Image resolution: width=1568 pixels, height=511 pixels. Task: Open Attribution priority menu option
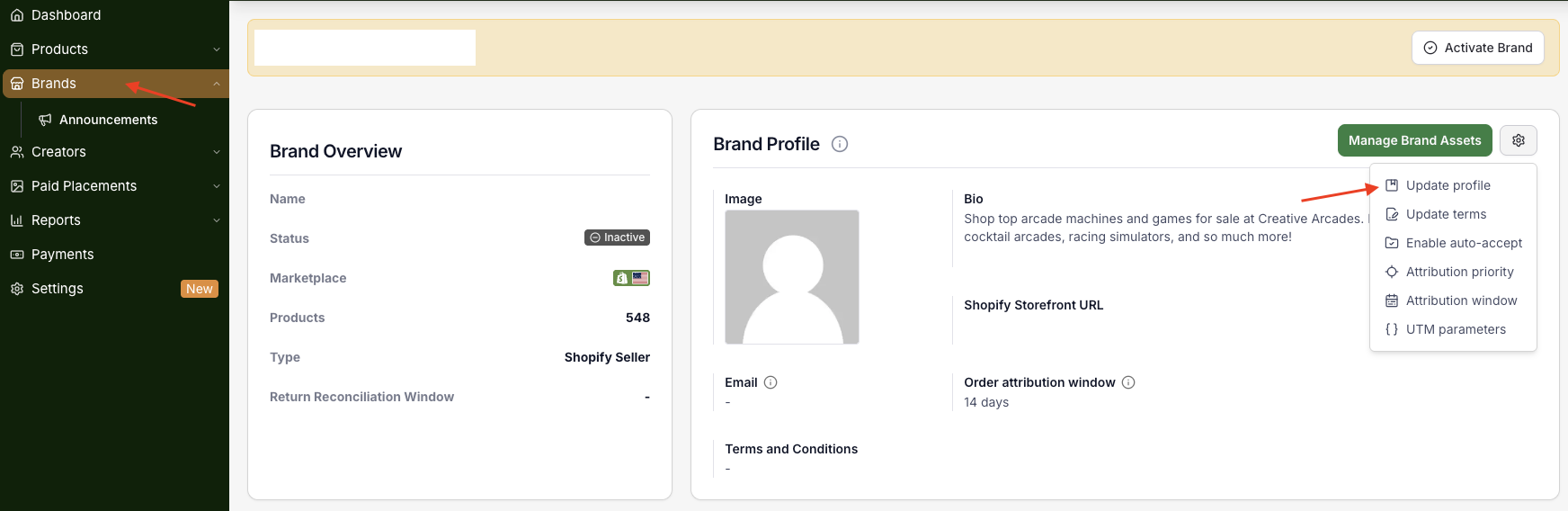pos(1459,272)
